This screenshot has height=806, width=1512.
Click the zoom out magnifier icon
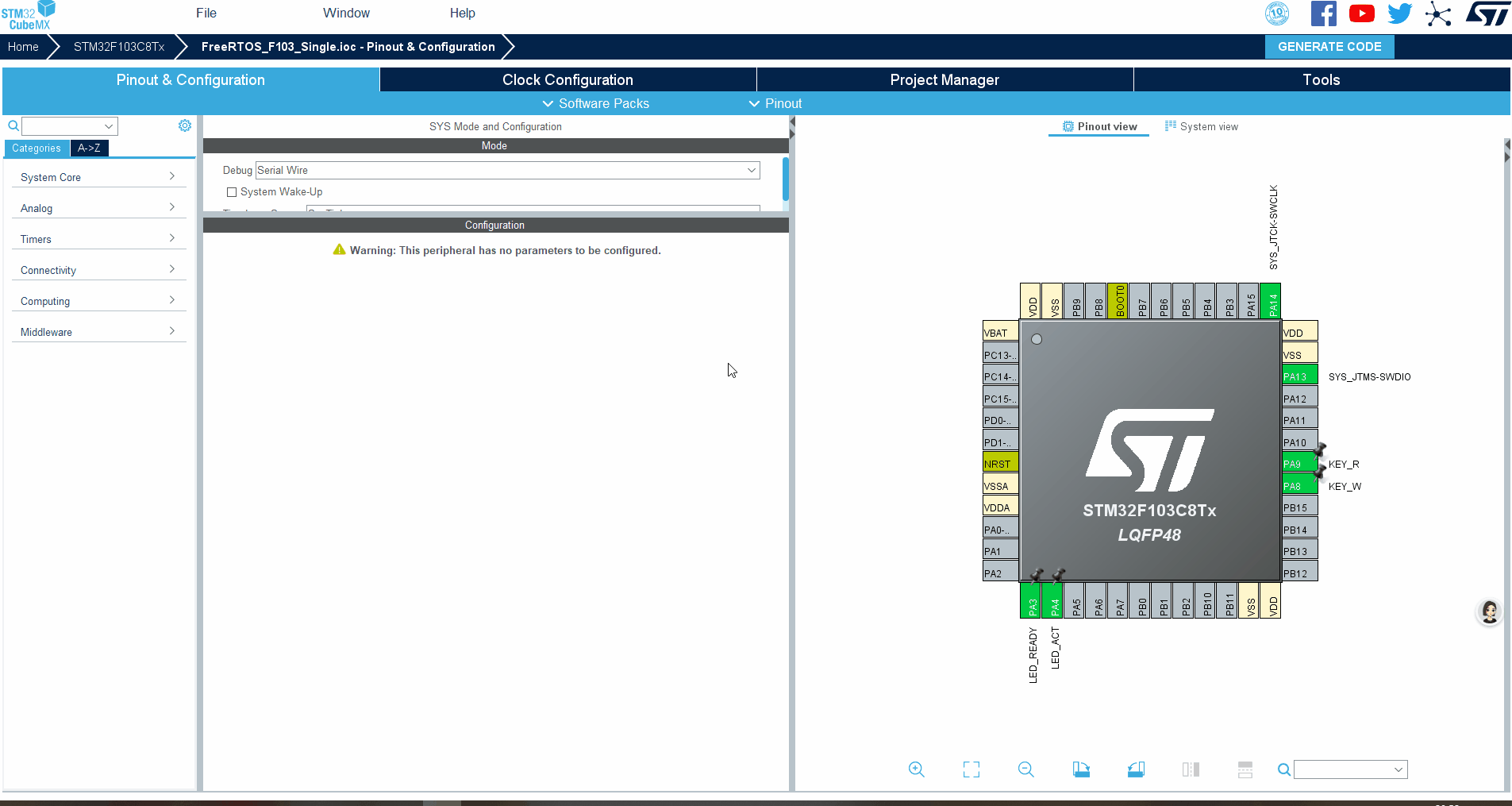(x=1025, y=769)
